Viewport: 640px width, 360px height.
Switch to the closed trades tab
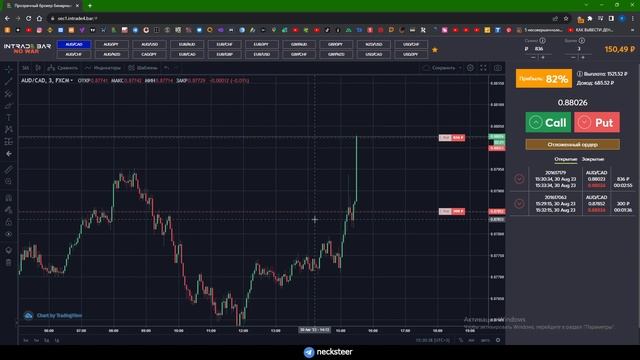click(x=593, y=159)
